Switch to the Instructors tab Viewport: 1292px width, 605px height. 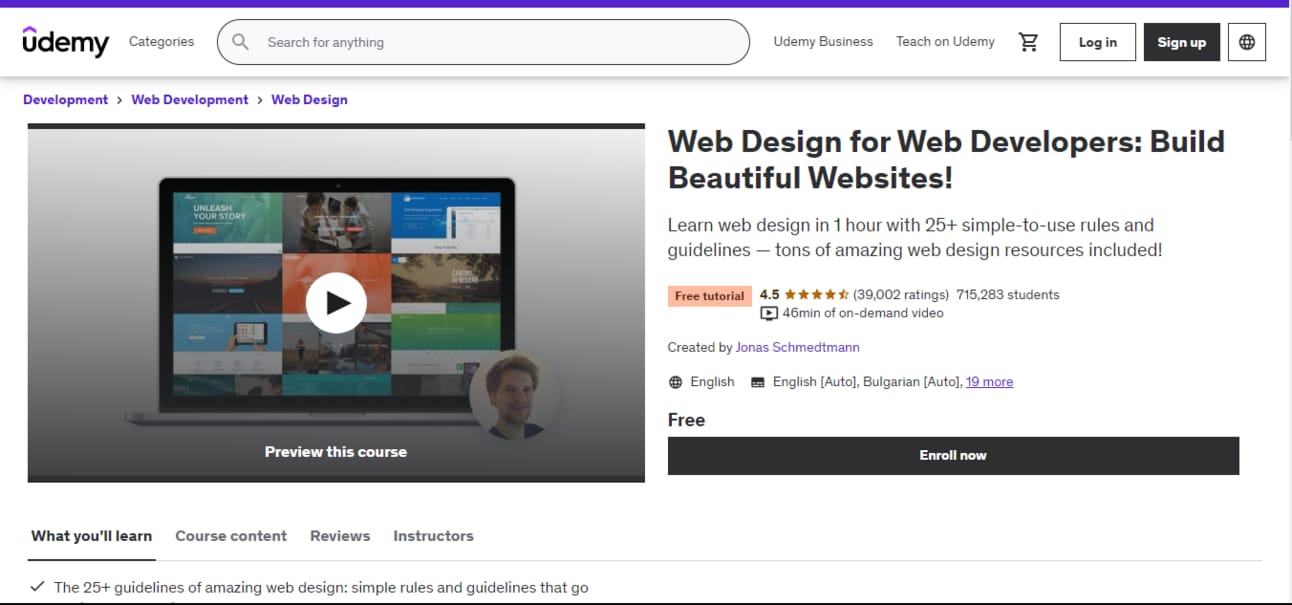point(433,536)
